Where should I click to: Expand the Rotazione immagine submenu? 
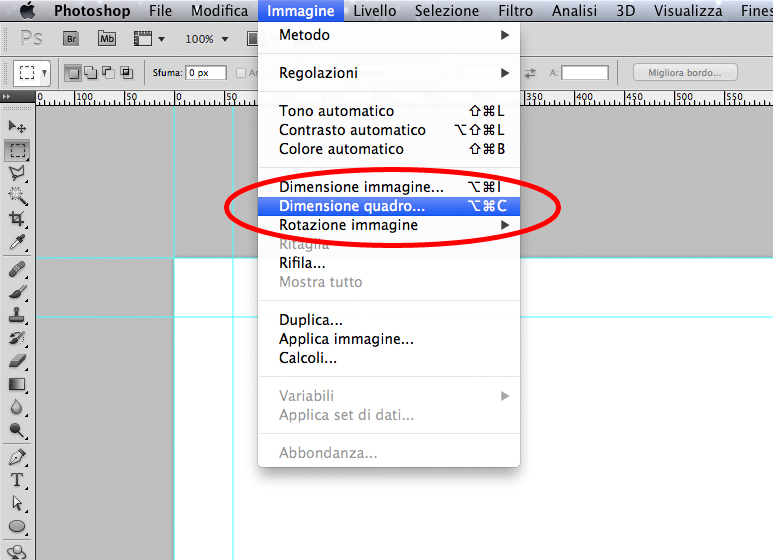(389, 225)
